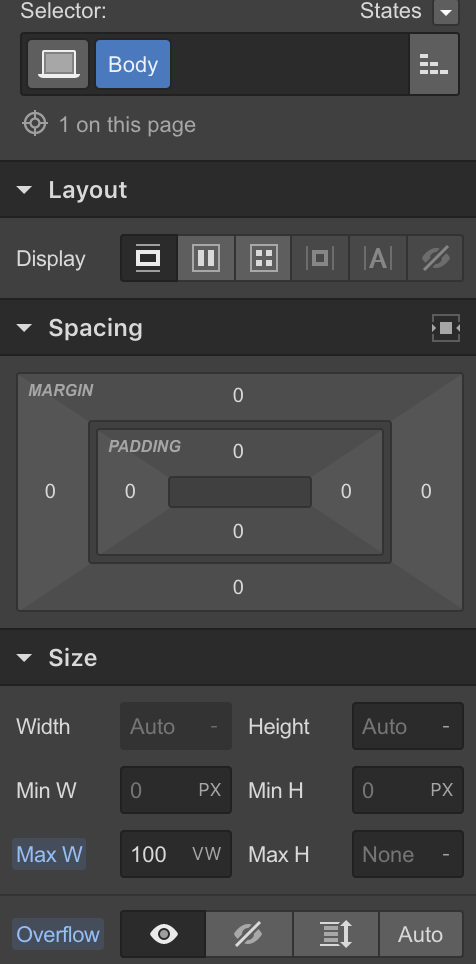Click the Max W value field
This screenshot has height=964, width=476.
[176, 854]
